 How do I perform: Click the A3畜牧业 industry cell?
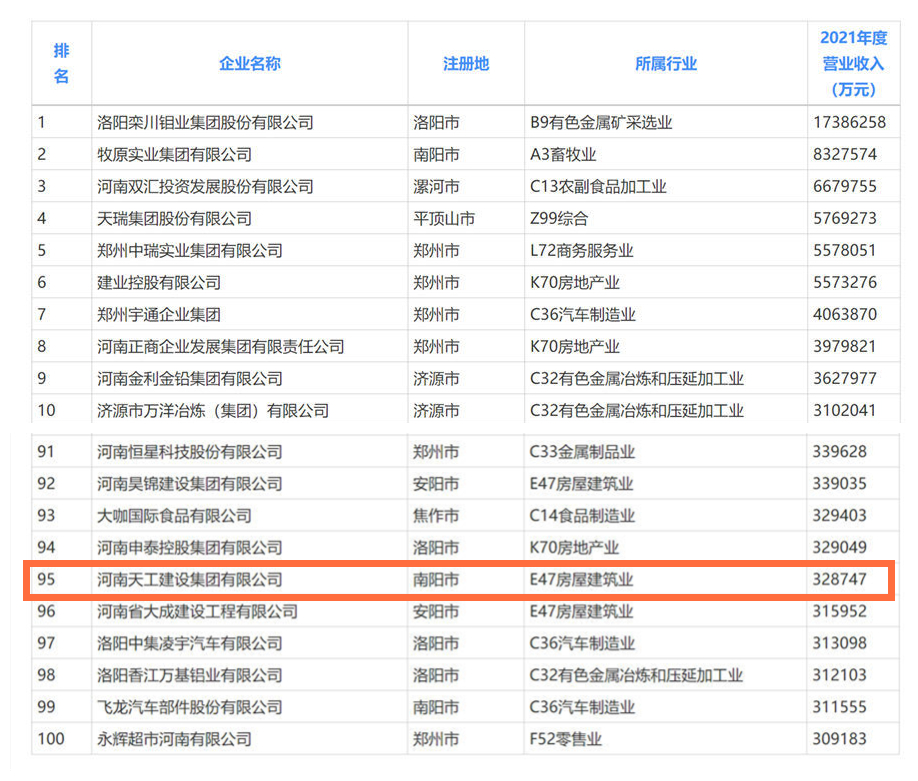pos(563,154)
